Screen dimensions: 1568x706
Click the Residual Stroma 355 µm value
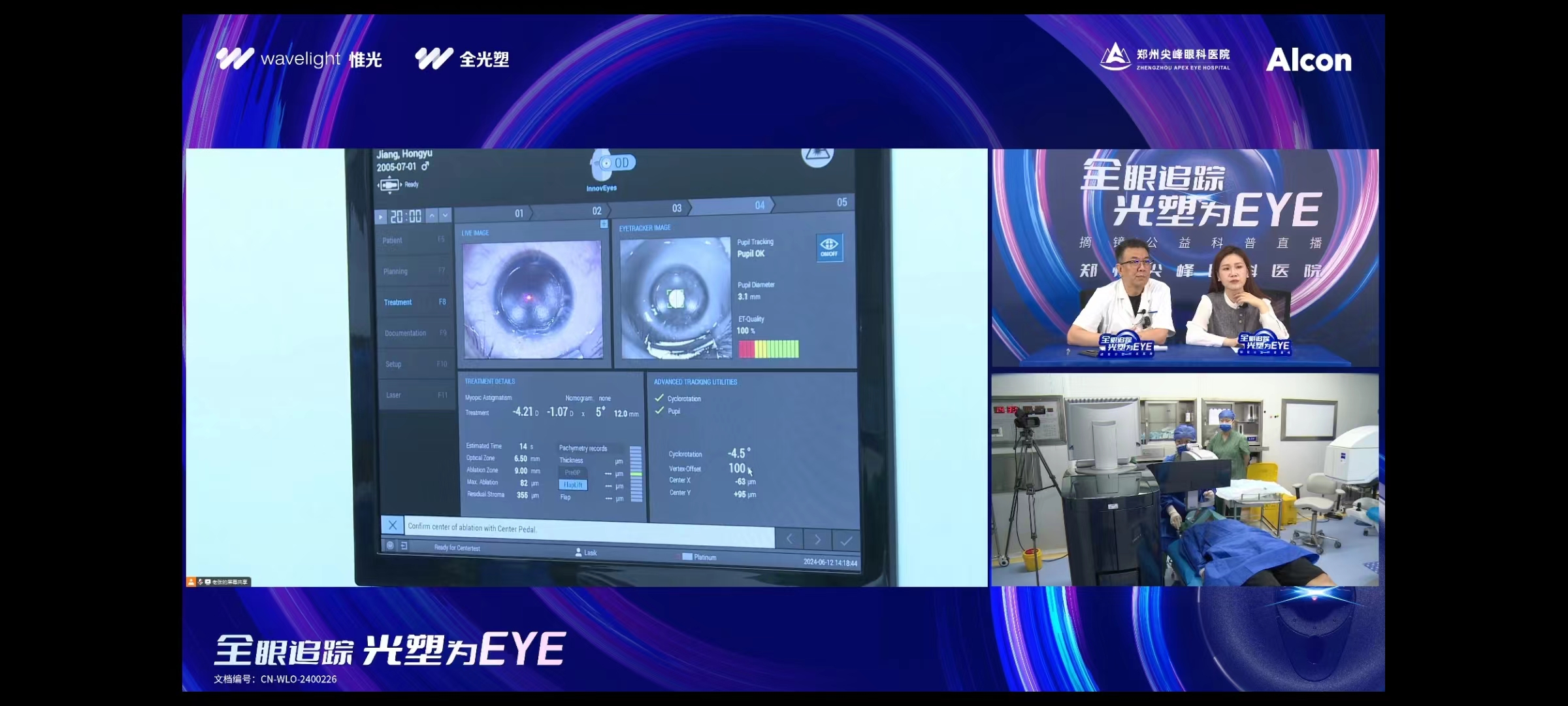coord(528,495)
